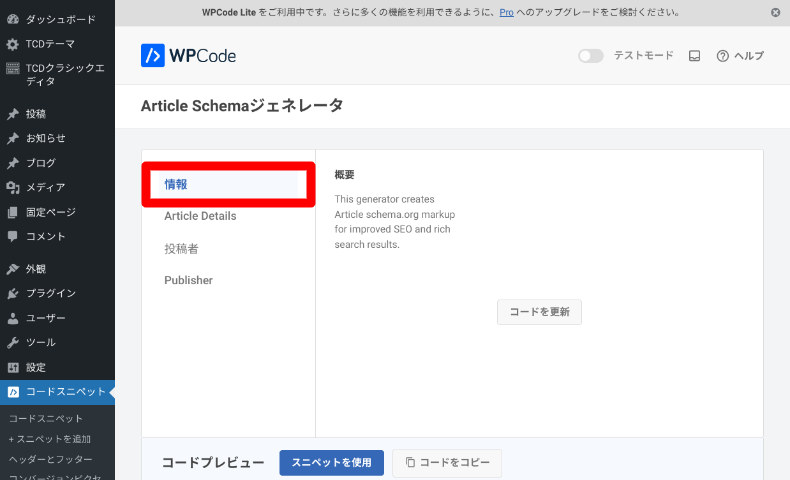Open the 投稿 menu item
The width and height of the screenshot is (790, 480).
click(36, 114)
